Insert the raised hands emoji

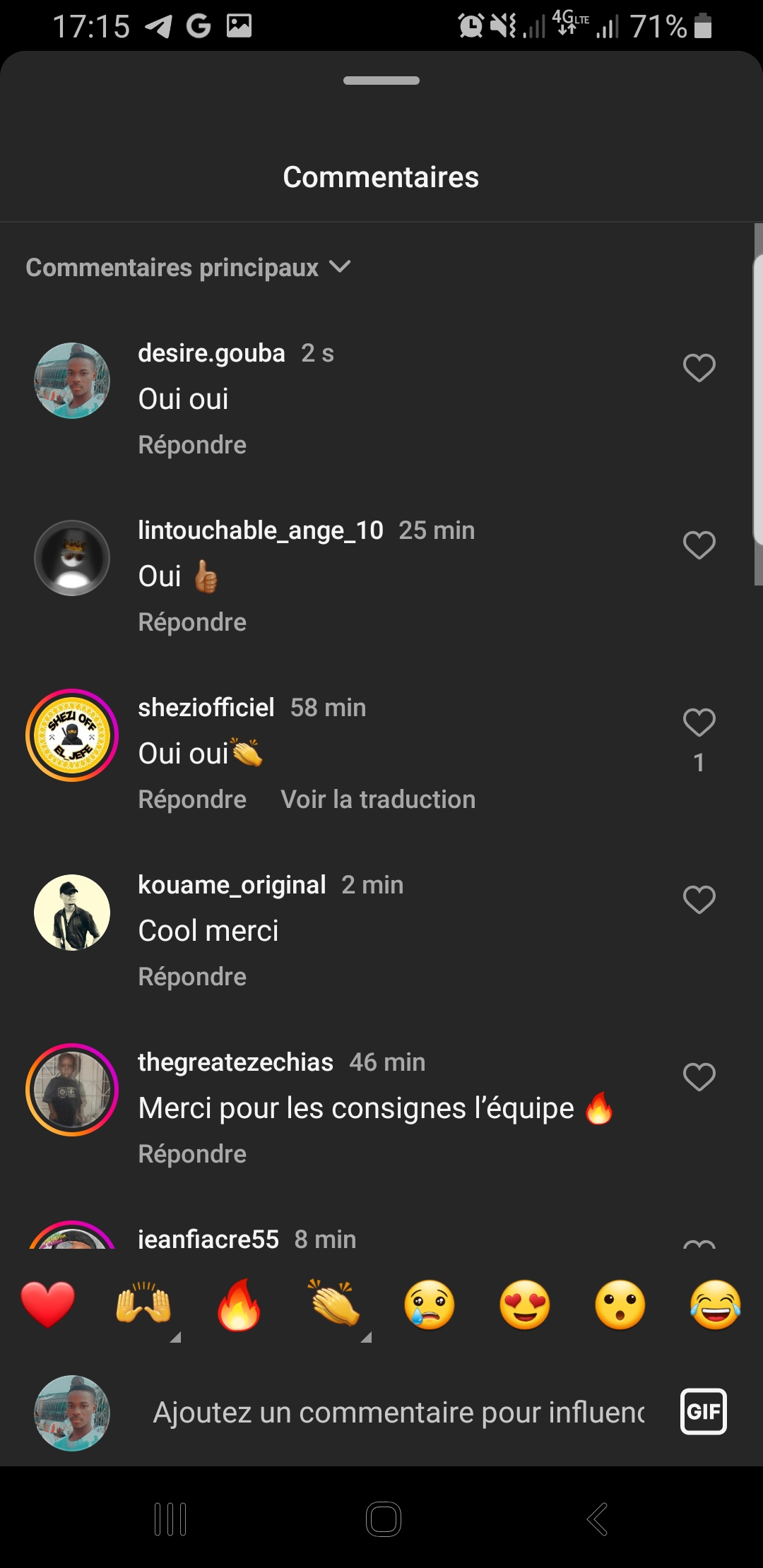tap(143, 1304)
